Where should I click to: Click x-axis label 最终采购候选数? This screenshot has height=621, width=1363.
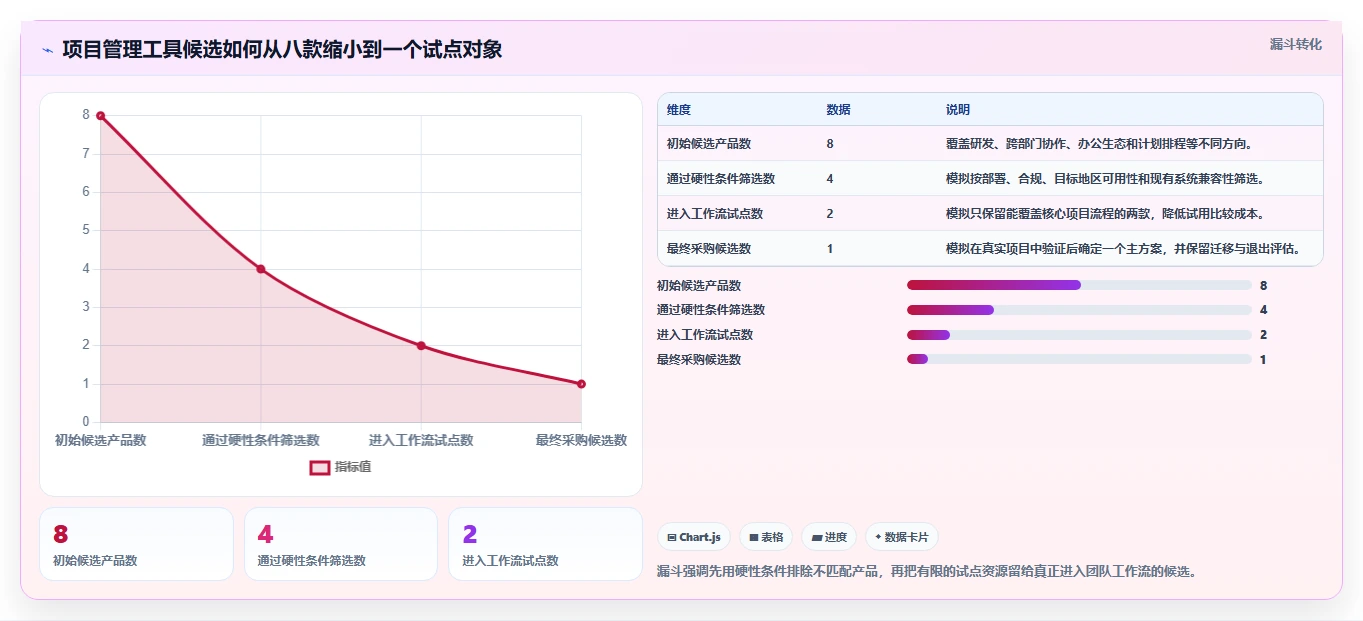[581, 440]
